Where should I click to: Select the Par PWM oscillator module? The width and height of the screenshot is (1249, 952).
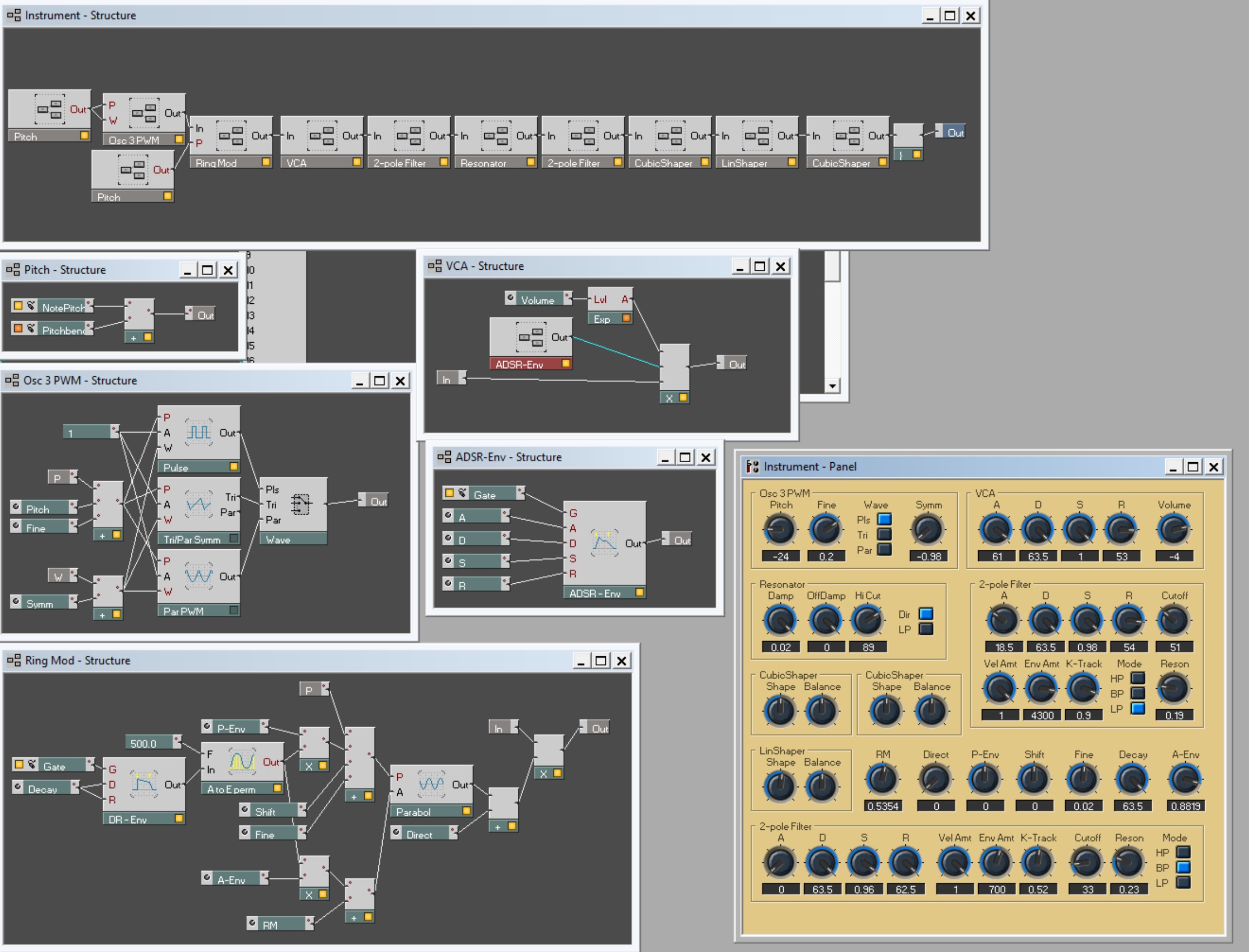[199, 583]
